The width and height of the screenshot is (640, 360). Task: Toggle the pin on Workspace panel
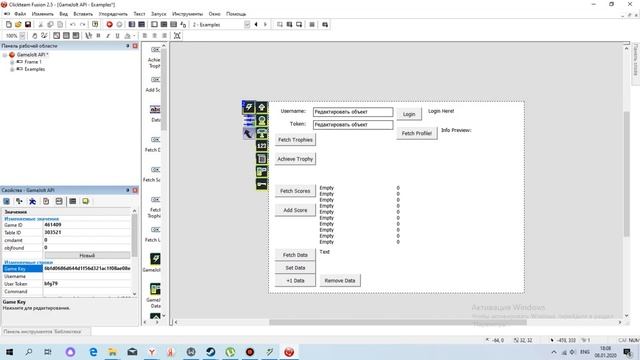click(128, 46)
